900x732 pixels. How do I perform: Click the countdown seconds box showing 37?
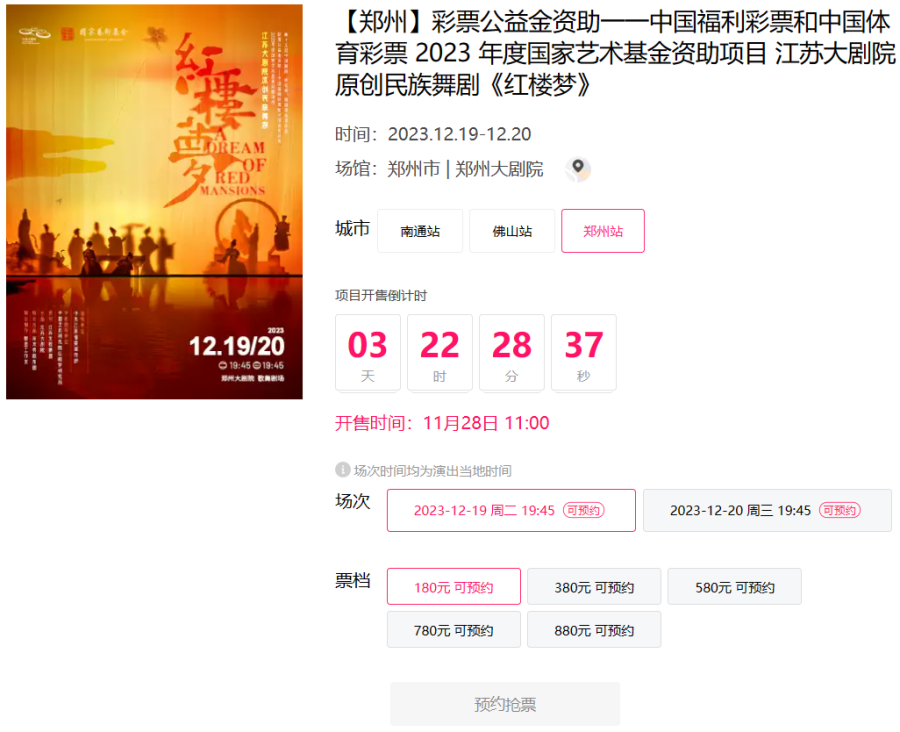[584, 353]
